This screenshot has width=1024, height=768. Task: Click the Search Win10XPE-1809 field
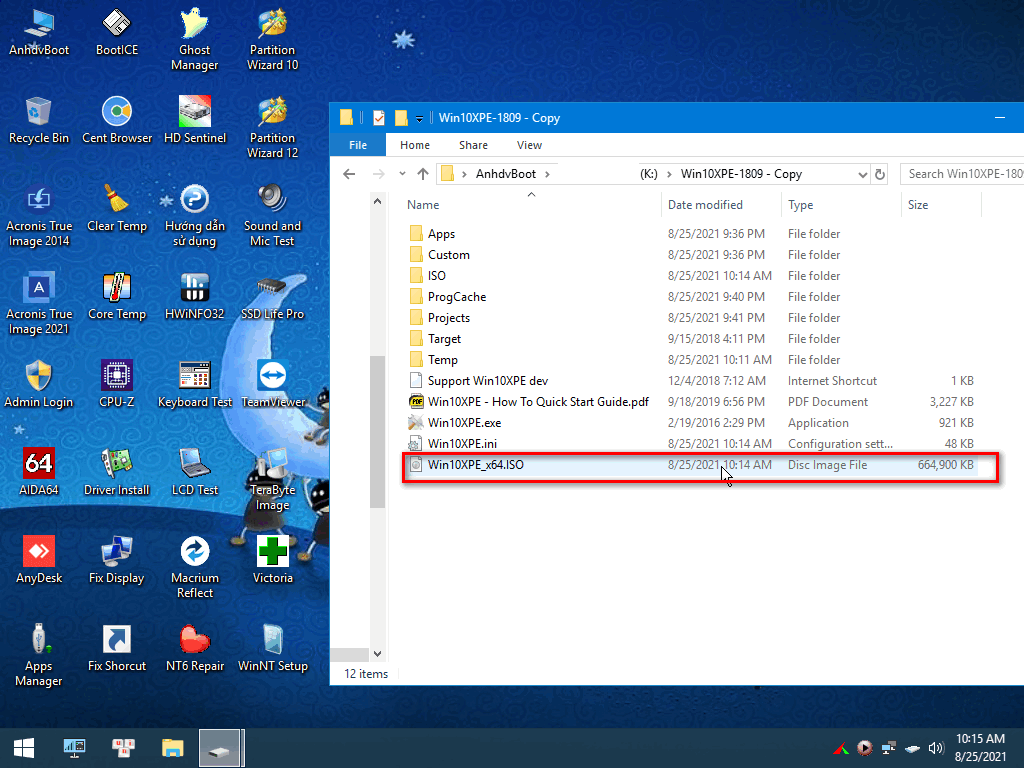pos(961,174)
